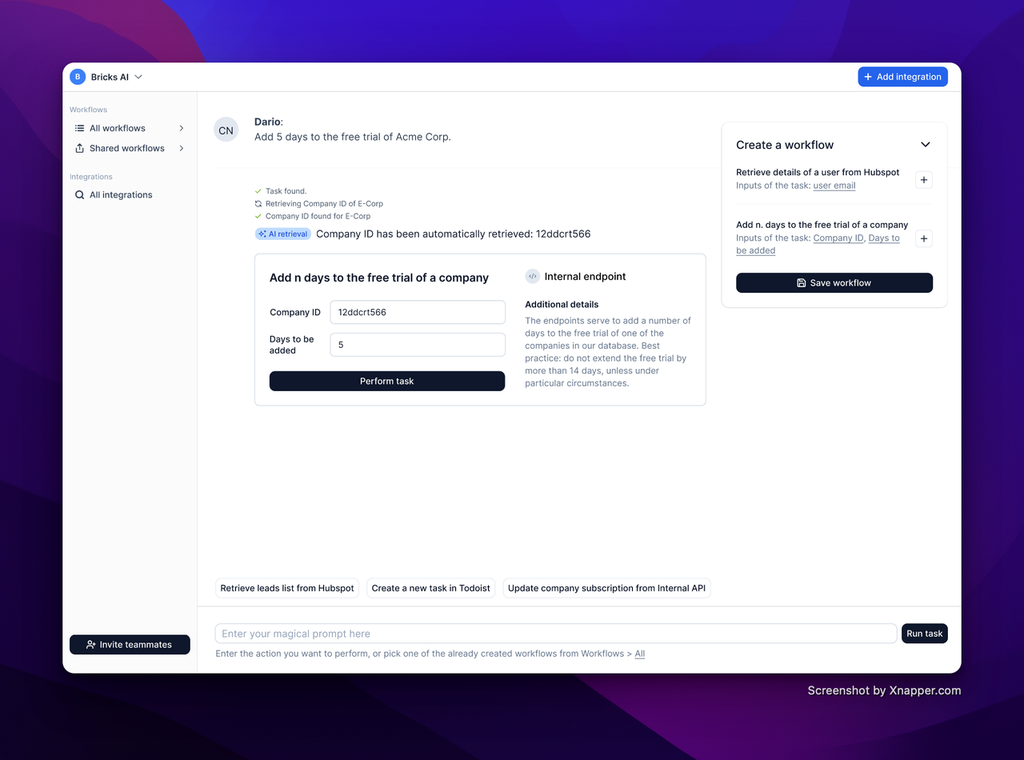Image resolution: width=1024 pixels, height=760 pixels.
Task: Focus the Days to be added field
Action: pos(417,345)
